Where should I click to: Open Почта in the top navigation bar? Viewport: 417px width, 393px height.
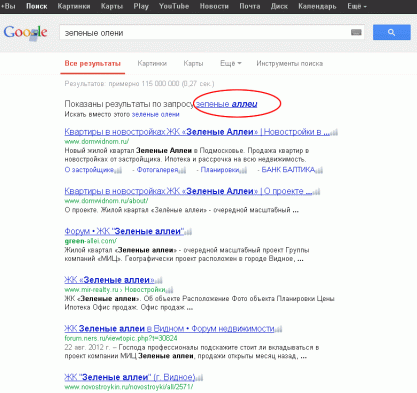point(250,6)
